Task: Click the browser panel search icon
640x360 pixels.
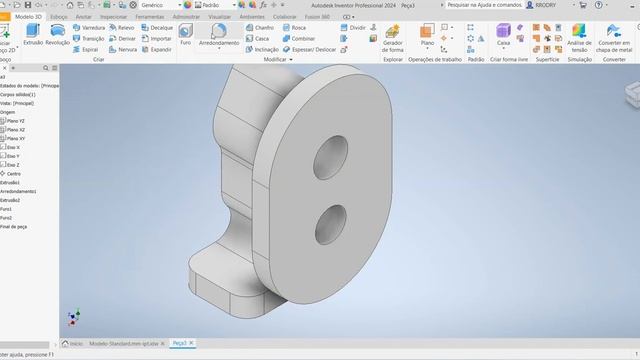Action: (46, 68)
